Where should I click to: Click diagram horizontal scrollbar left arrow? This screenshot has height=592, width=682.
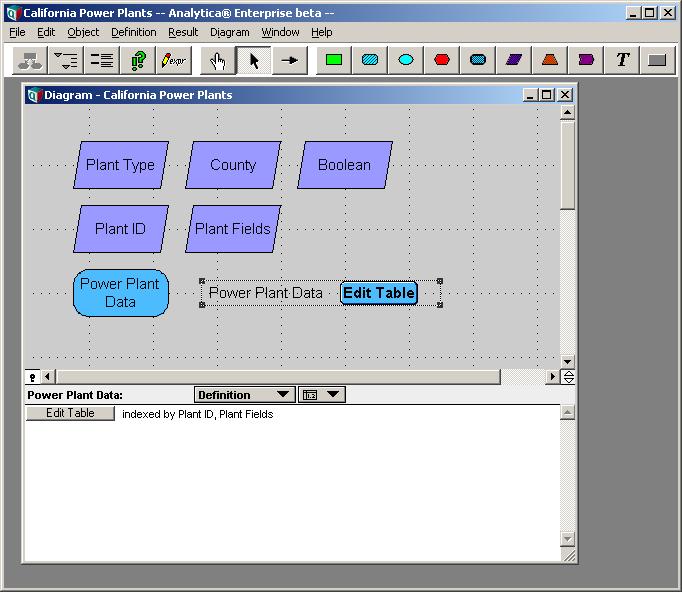(47, 377)
